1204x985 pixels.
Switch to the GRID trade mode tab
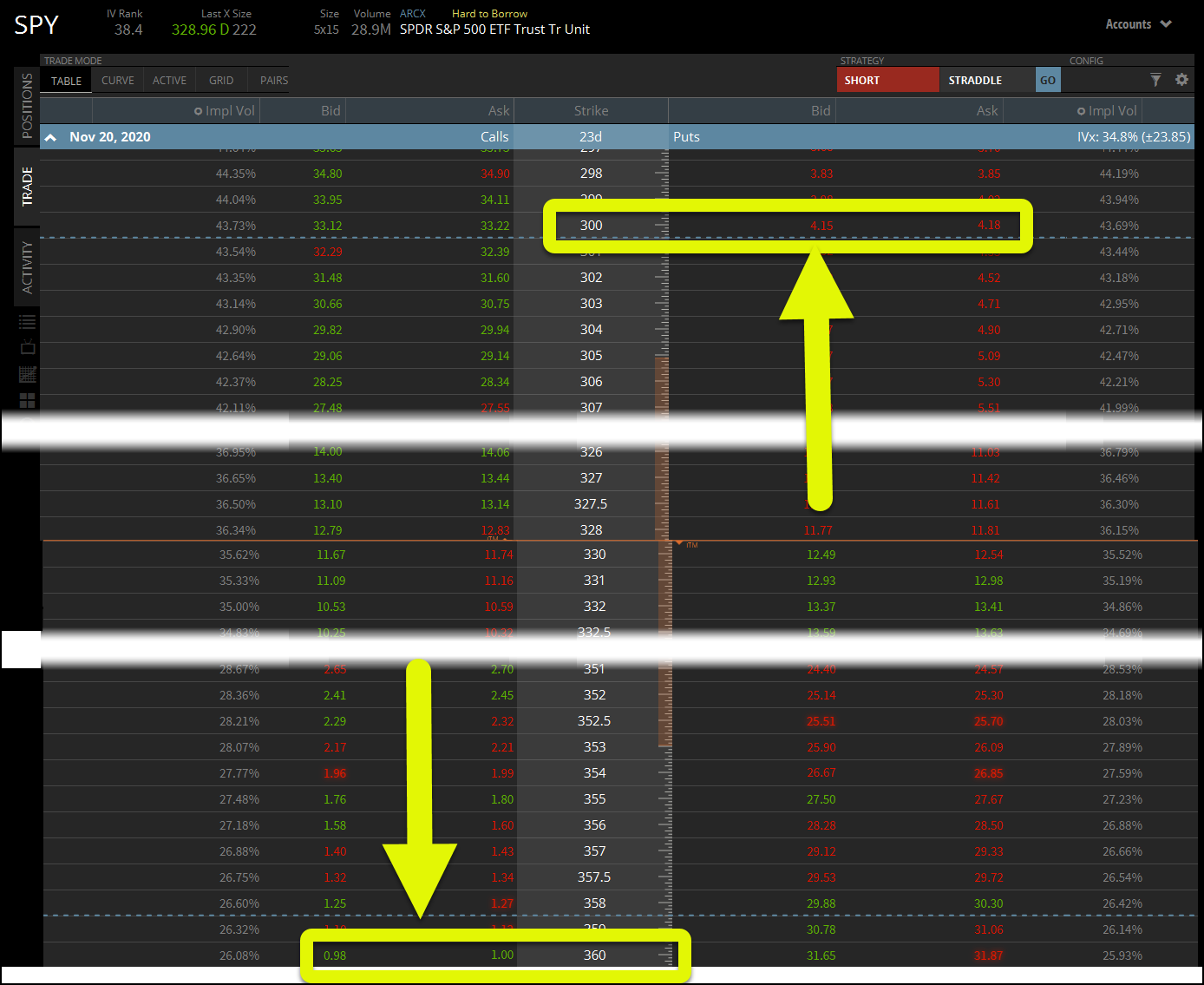click(x=221, y=81)
